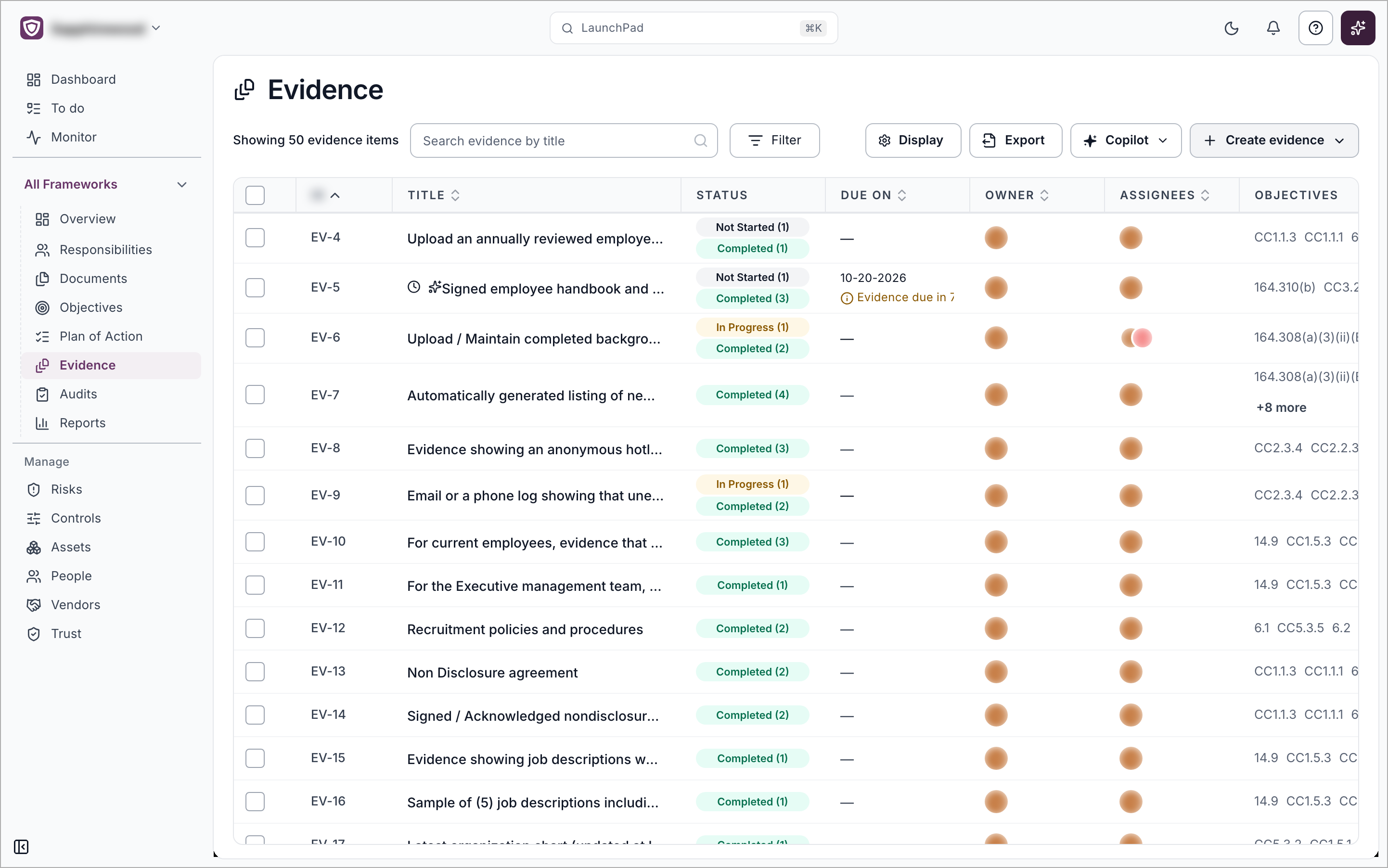Expand the All Frameworks chevron
Screen dimensions: 1388x868
coord(181,184)
